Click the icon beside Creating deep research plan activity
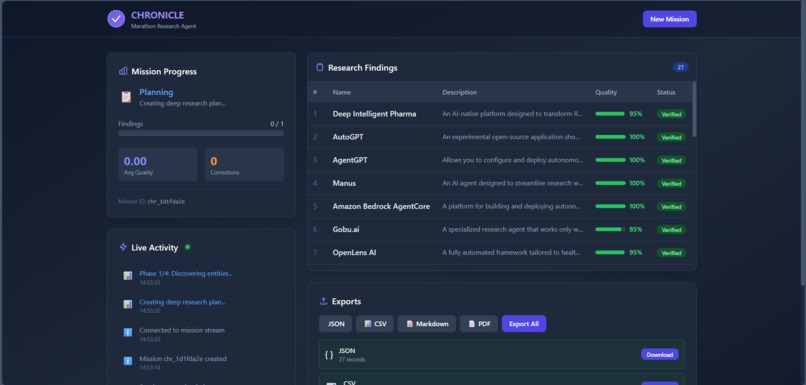This screenshot has height=385, width=806. tap(127, 304)
